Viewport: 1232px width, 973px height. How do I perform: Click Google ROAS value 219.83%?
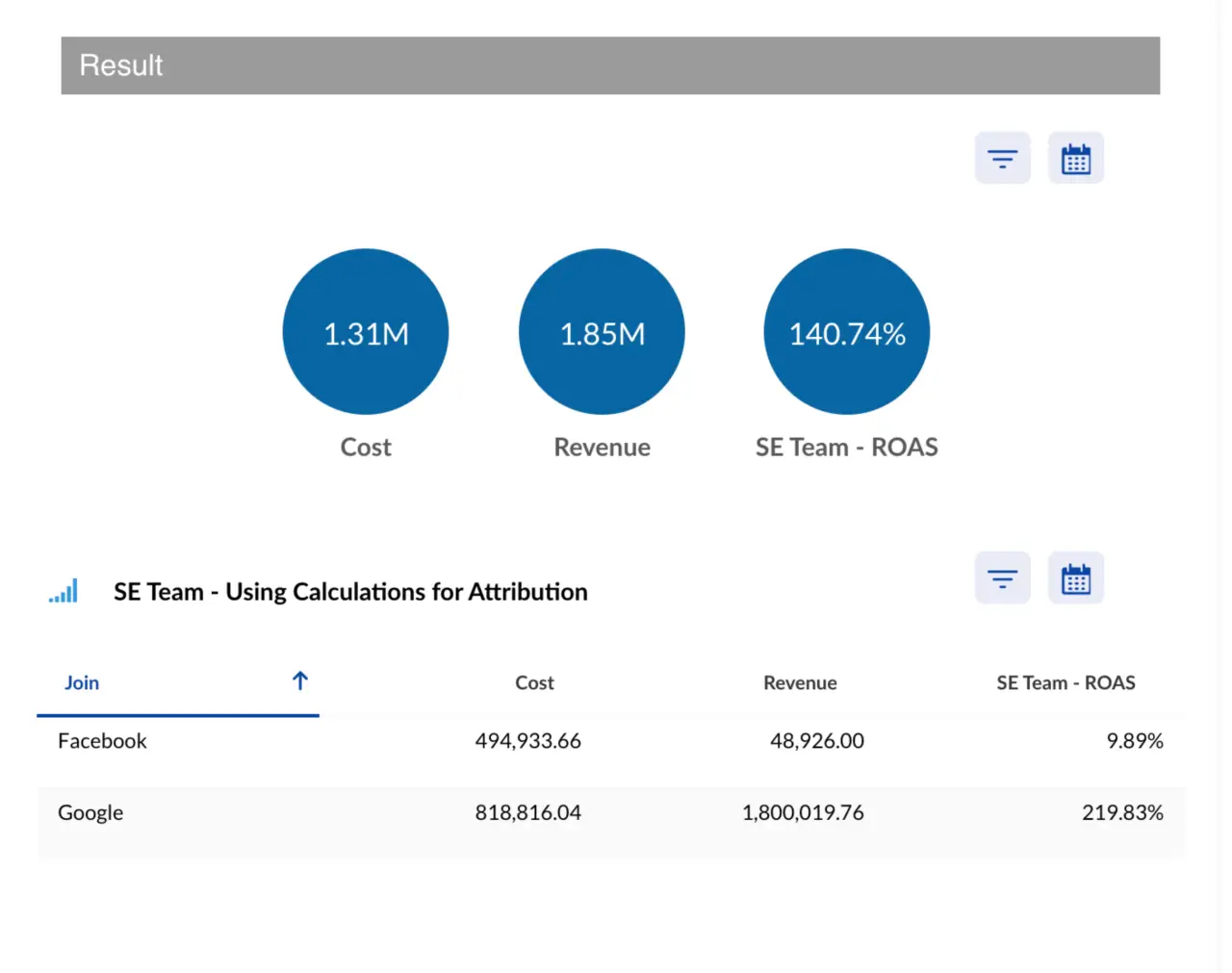tap(1122, 812)
